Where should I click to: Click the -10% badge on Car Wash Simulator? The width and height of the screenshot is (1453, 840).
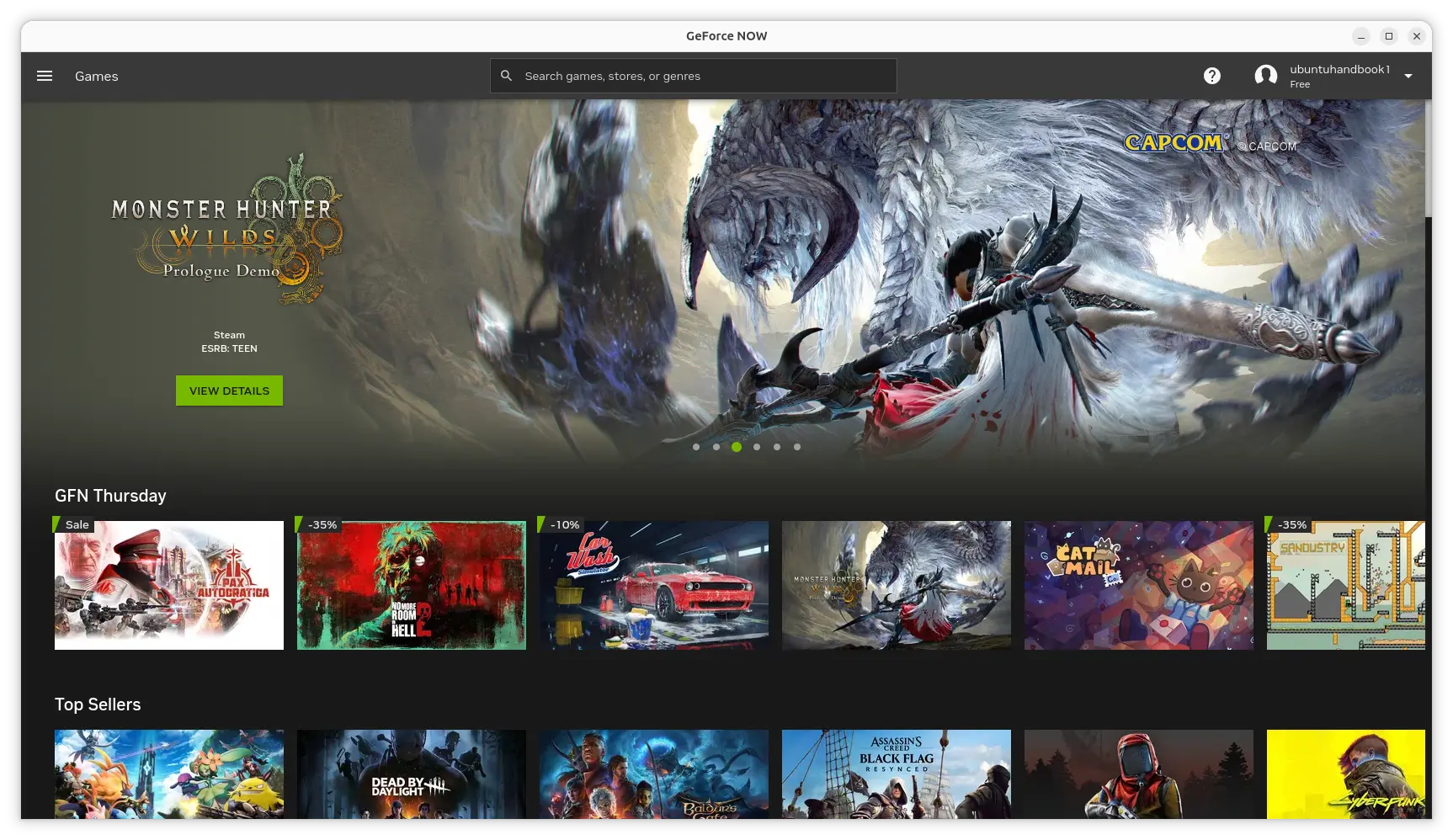click(562, 524)
